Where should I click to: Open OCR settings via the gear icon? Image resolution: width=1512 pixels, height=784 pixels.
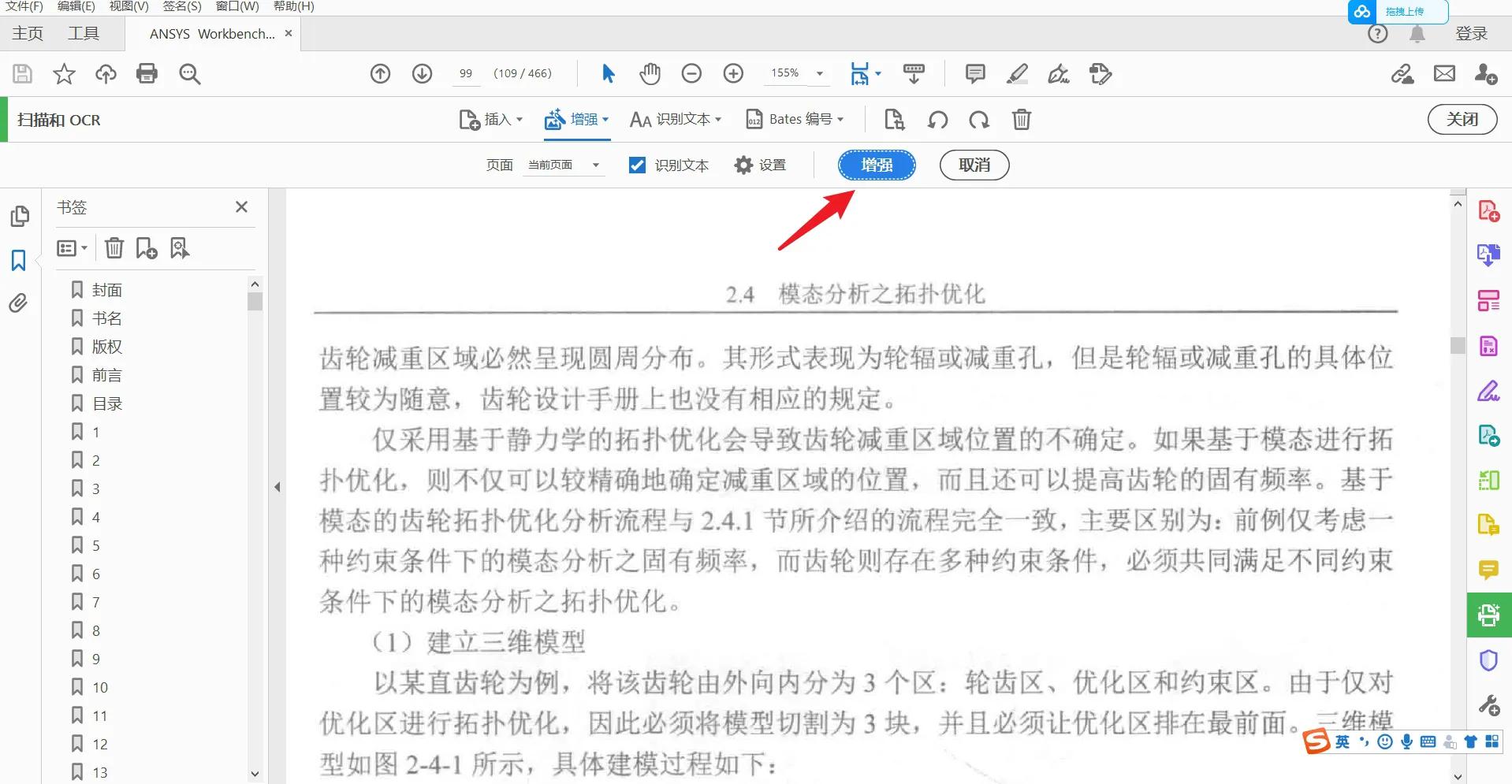tap(743, 165)
